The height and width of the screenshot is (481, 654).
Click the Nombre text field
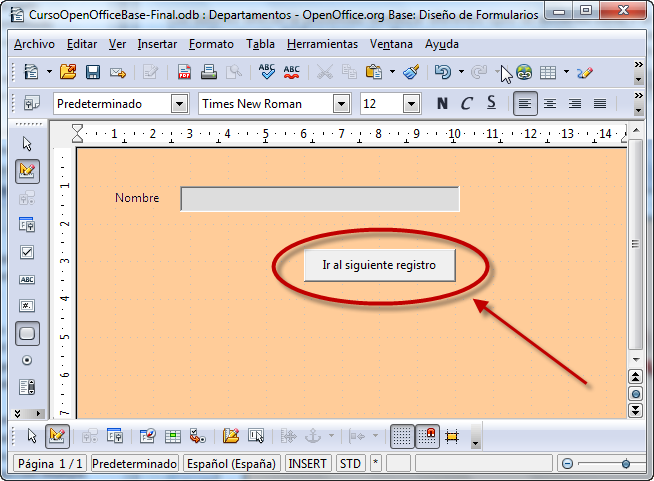tap(320, 199)
